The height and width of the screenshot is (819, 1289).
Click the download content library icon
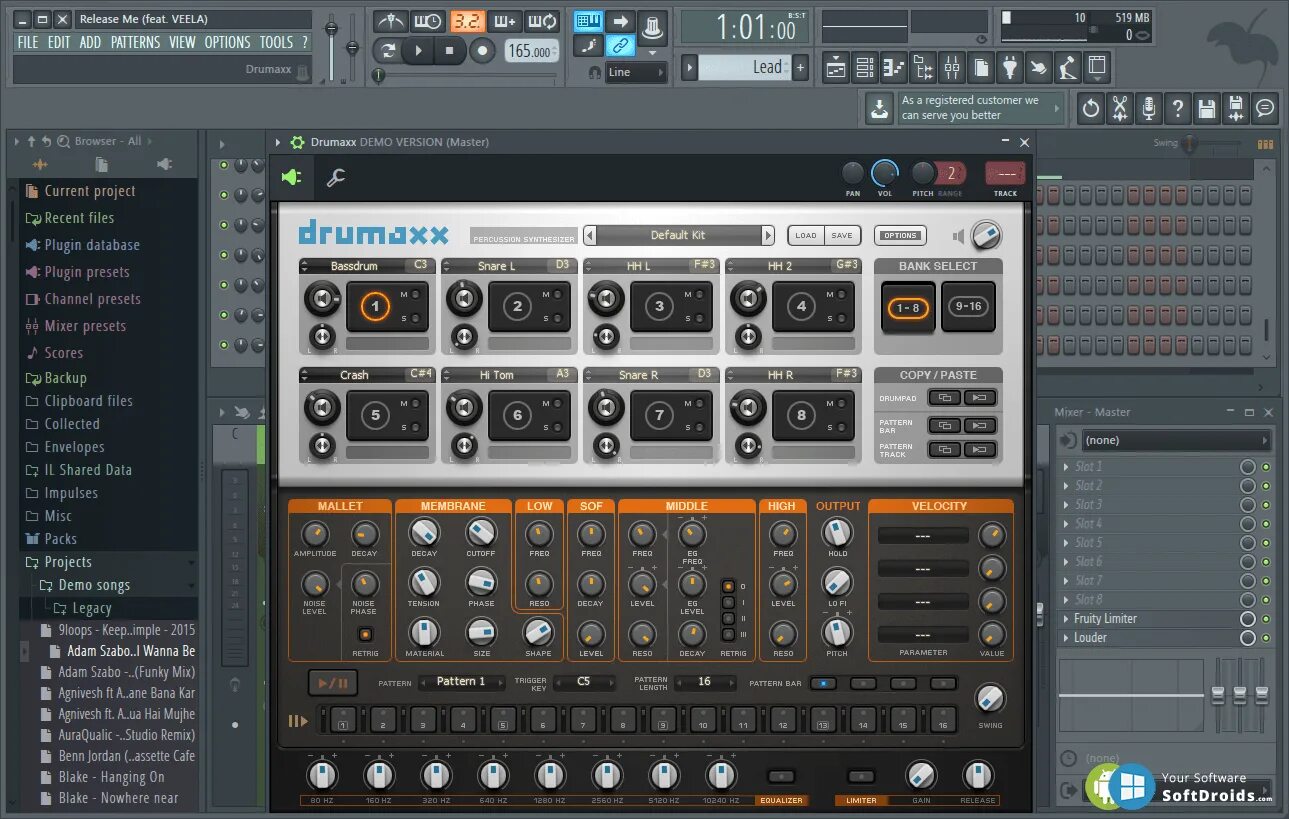point(879,108)
